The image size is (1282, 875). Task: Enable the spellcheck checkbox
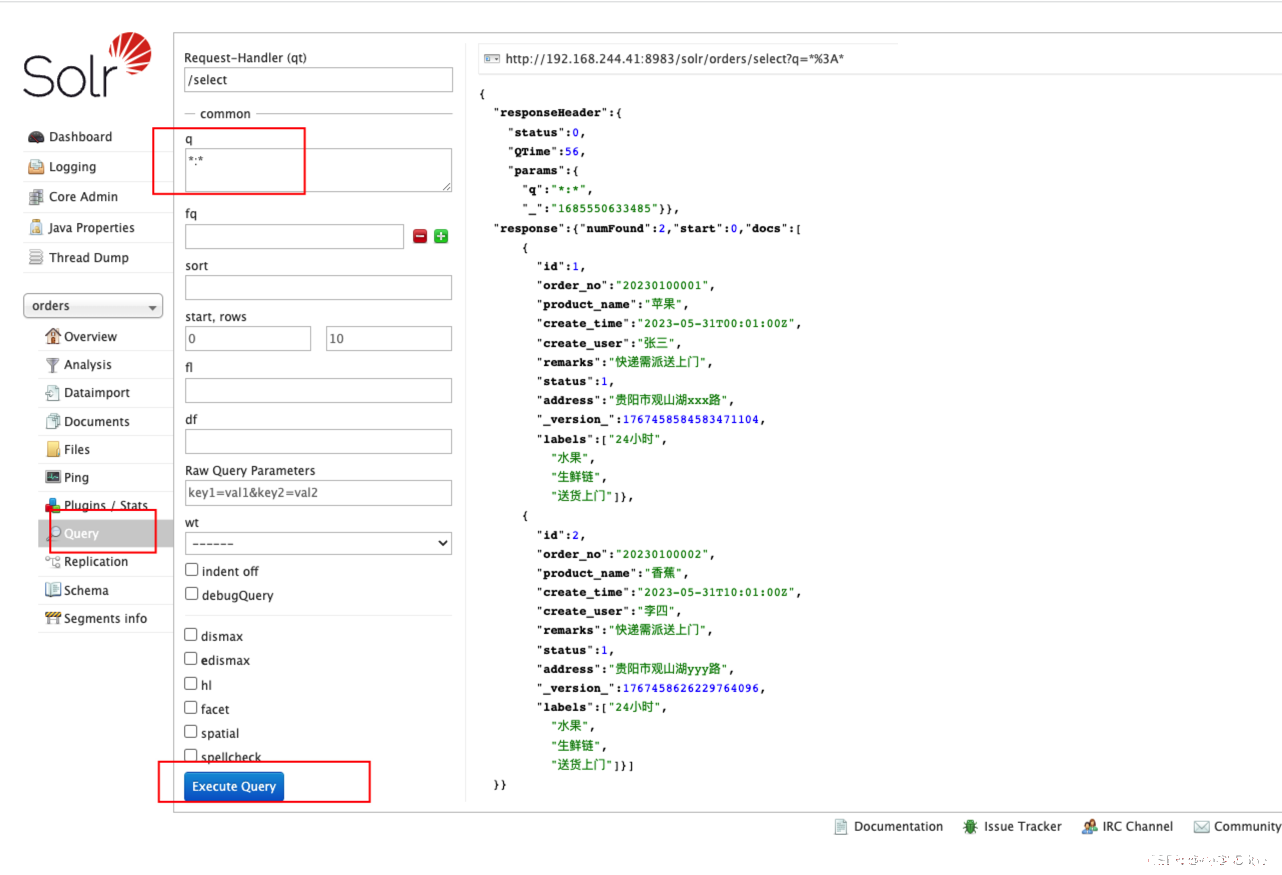pos(191,756)
